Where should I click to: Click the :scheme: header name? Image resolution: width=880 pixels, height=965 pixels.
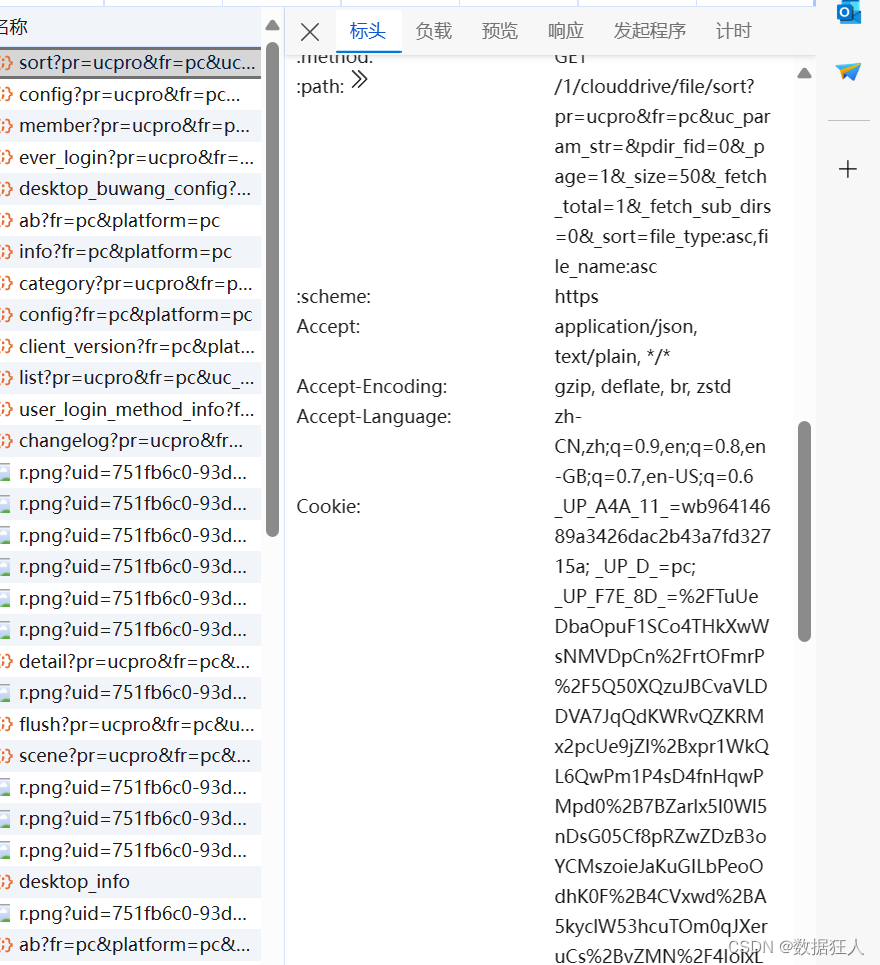point(334,297)
